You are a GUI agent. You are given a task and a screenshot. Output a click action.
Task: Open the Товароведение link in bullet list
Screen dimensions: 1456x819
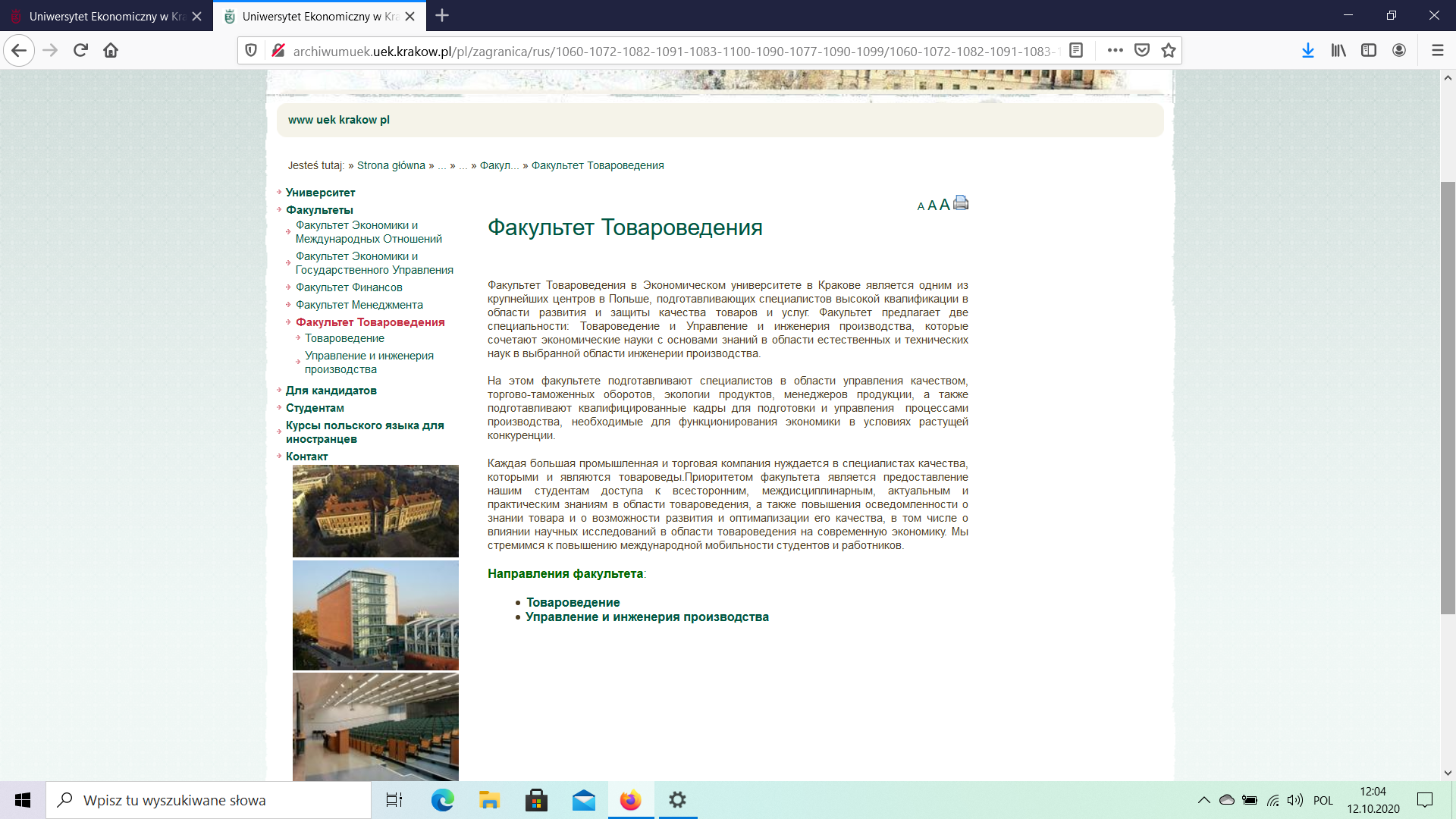573,602
